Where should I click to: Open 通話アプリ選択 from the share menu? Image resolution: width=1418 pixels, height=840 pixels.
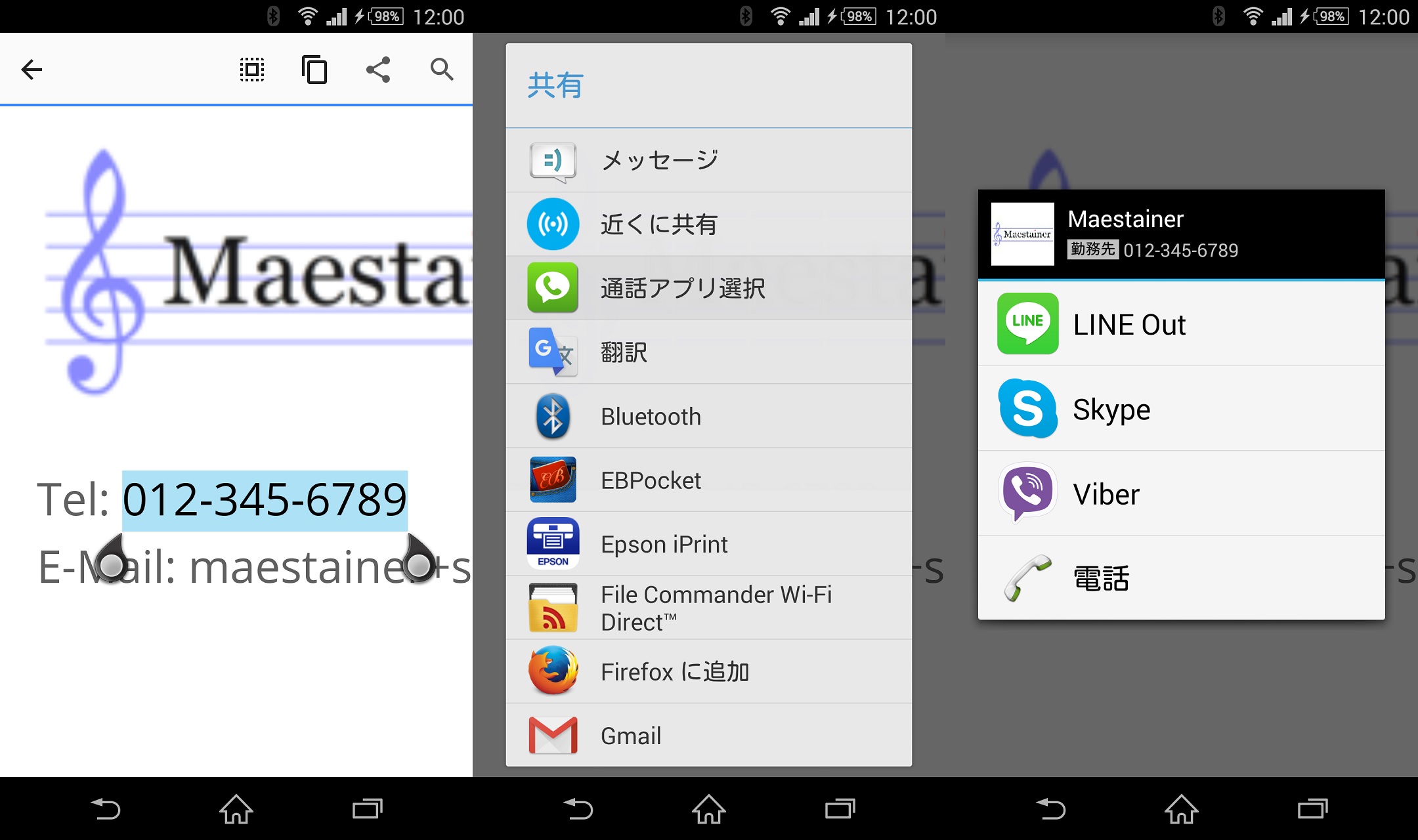[681, 287]
